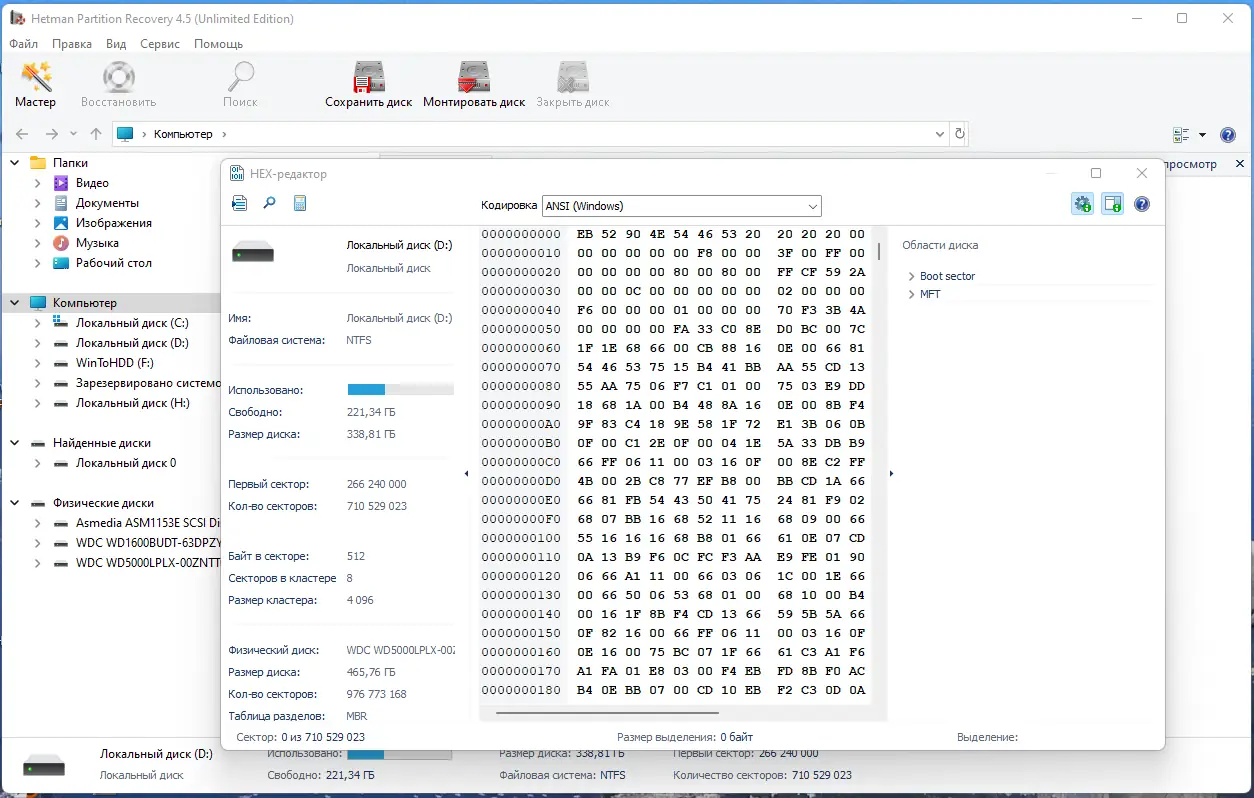1254x798 pixels.
Task: Click Сохранить диск in the toolbar
Action: coord(368,85)
